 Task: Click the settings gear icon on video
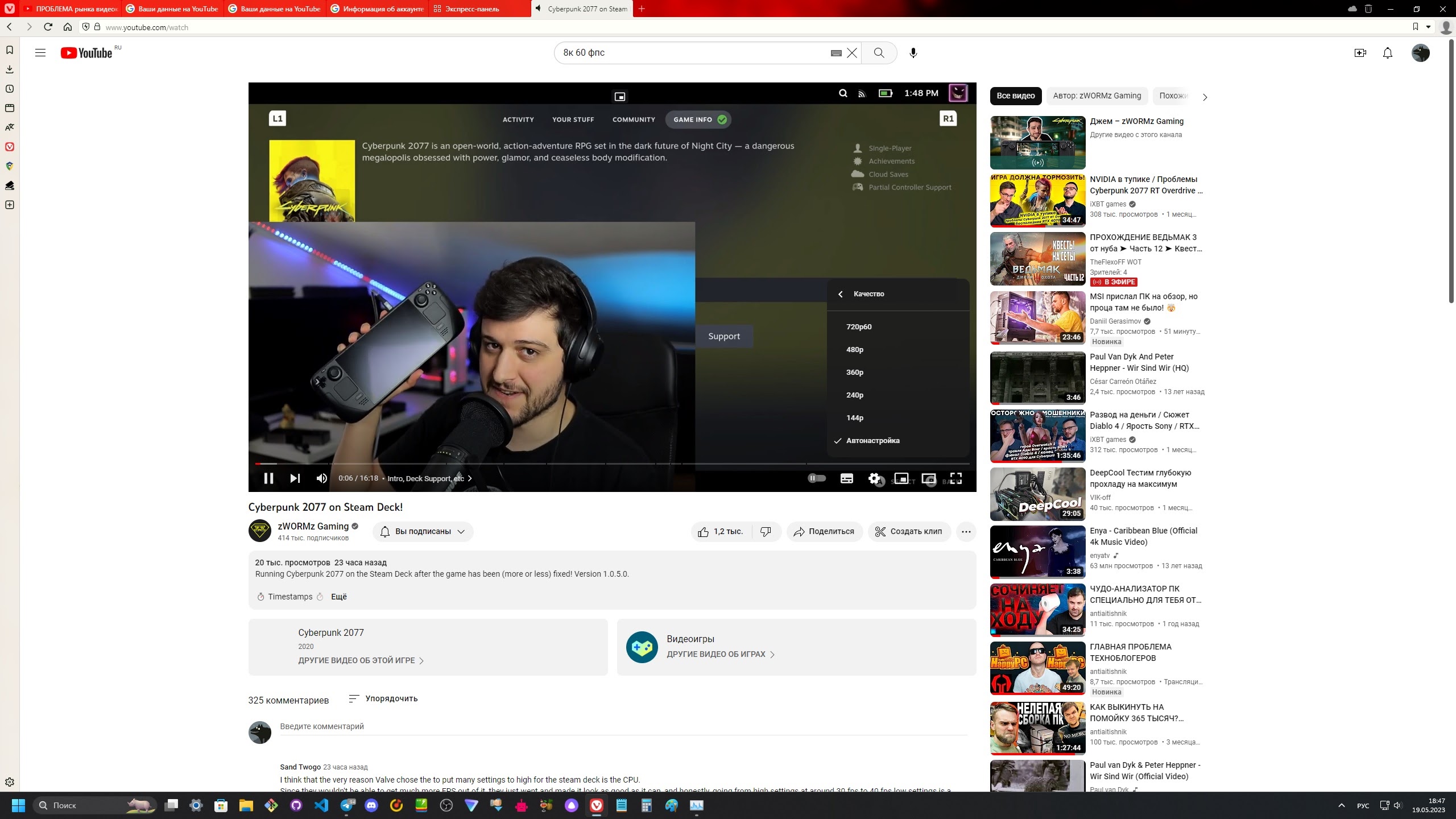tap(874, 478)
